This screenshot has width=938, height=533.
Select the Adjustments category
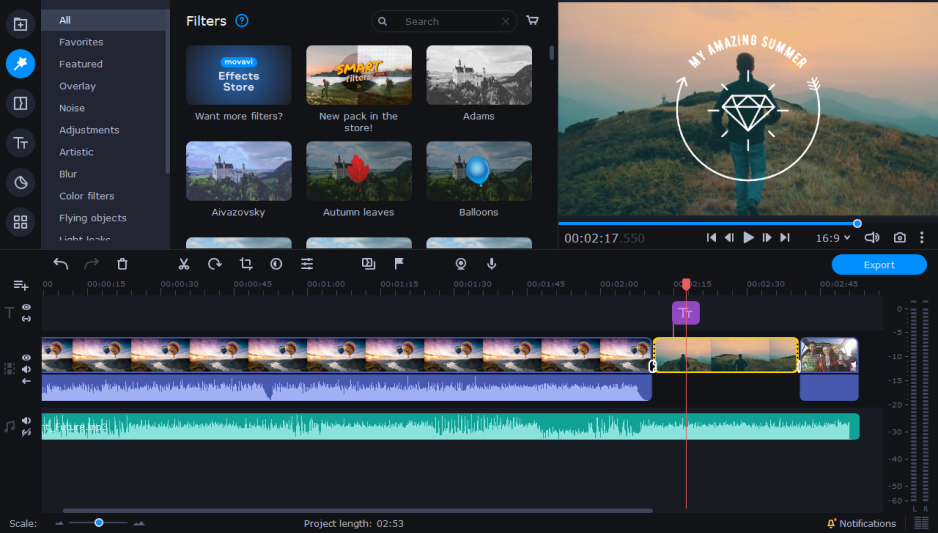click(89, 130)
